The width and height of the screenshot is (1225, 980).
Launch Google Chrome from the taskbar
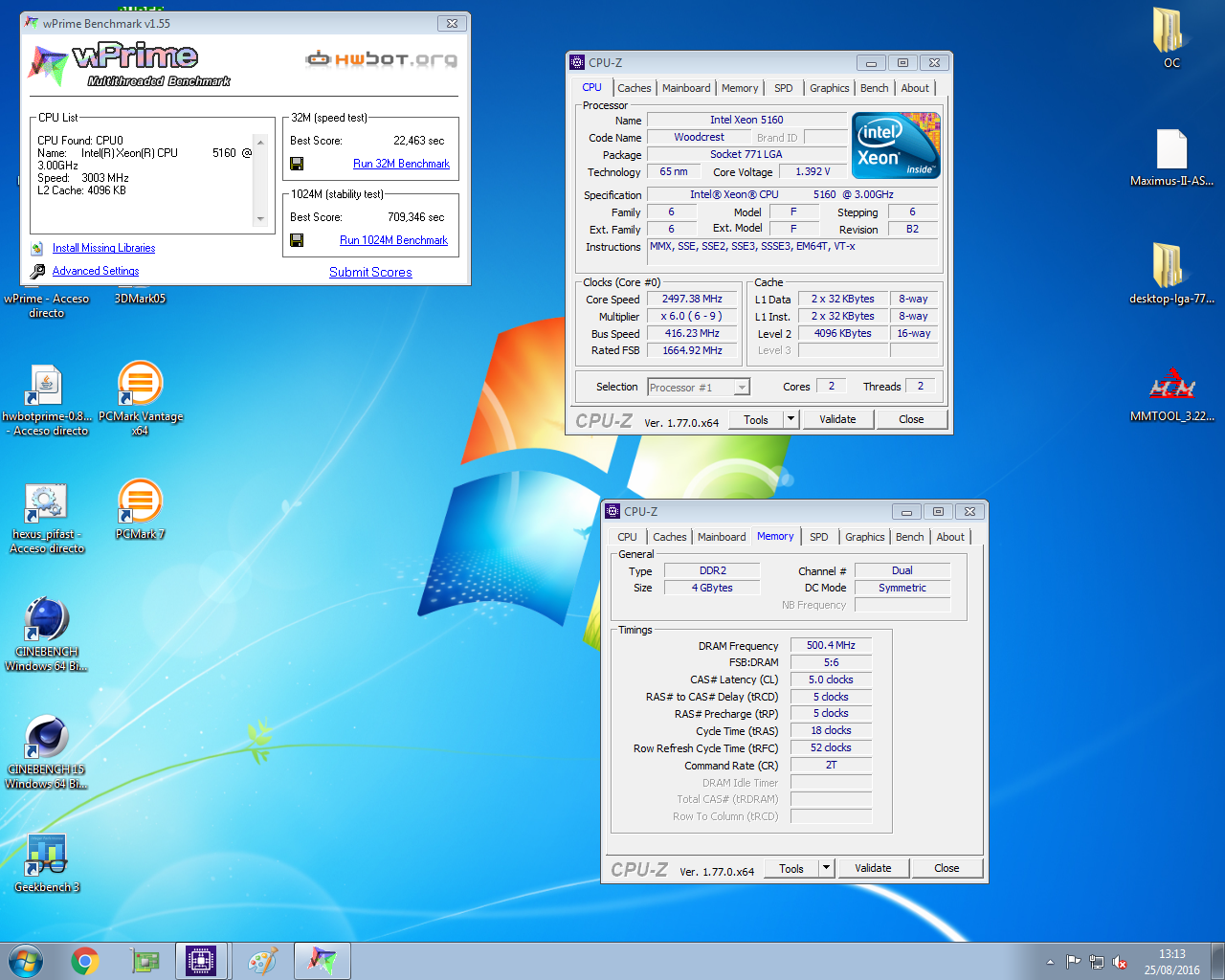85,961
